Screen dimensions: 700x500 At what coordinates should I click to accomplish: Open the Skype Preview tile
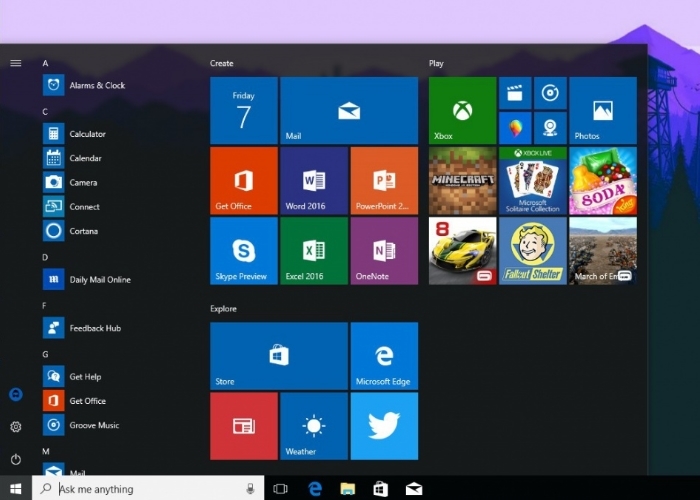click(244, 251)
